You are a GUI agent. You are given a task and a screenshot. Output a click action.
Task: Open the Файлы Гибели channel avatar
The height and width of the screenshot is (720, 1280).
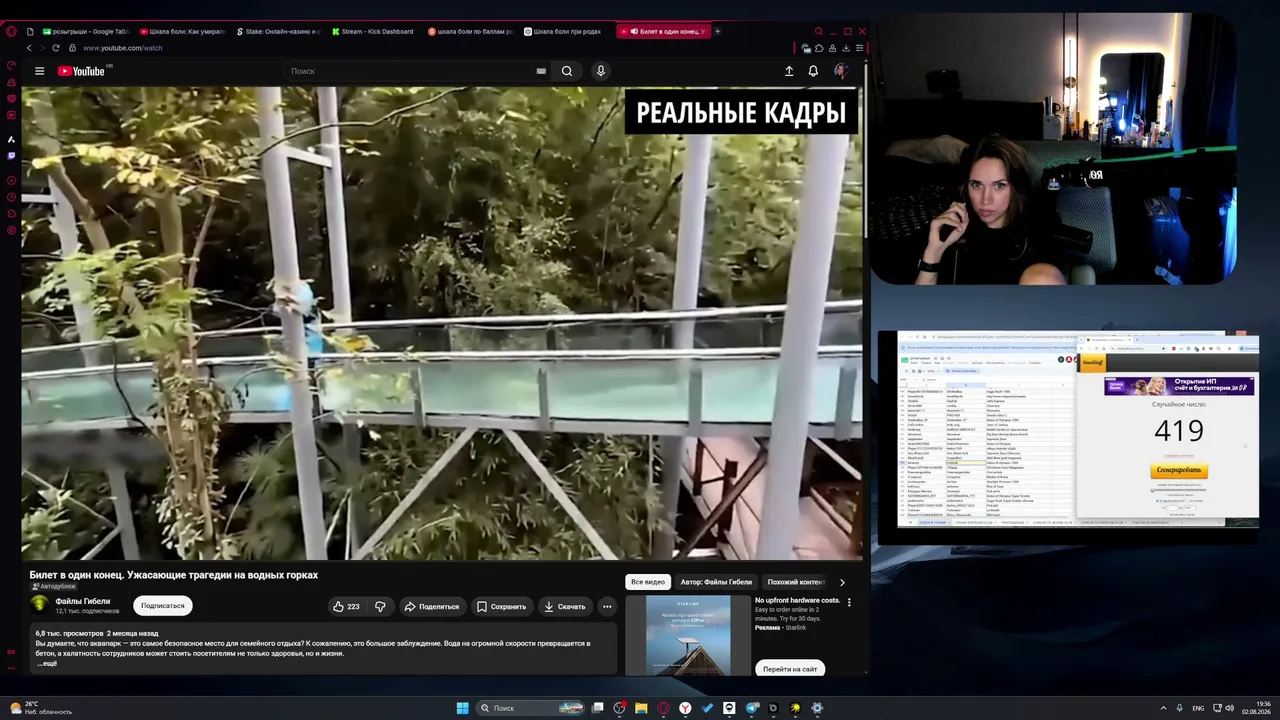click(40, 605)
